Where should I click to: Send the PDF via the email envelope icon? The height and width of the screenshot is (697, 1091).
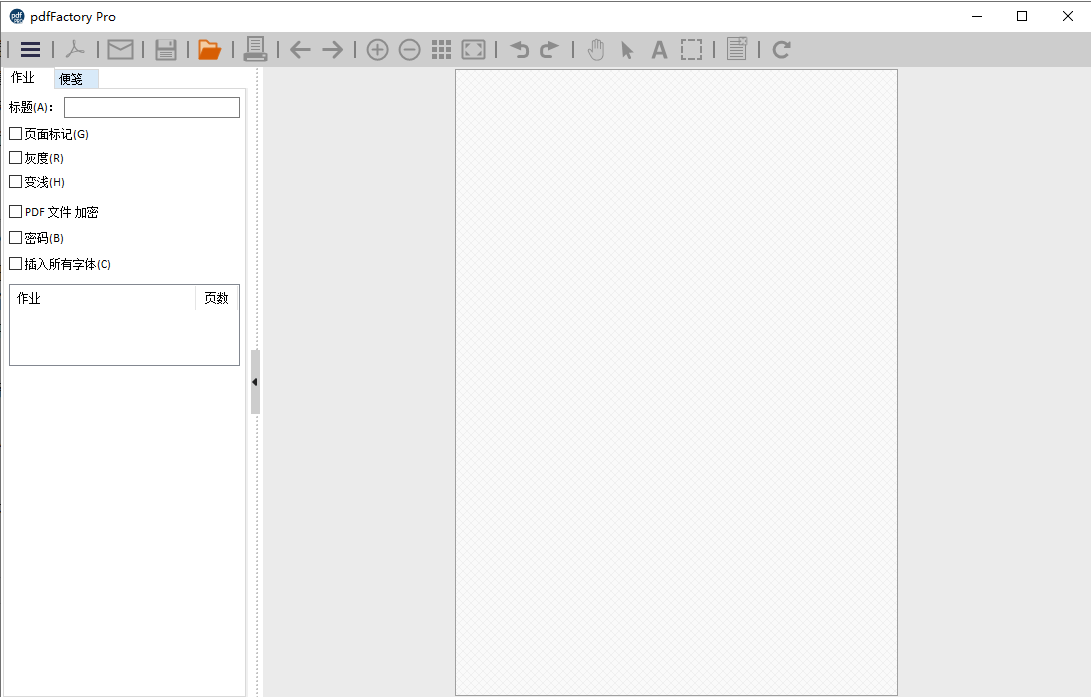tap(120, 50)
